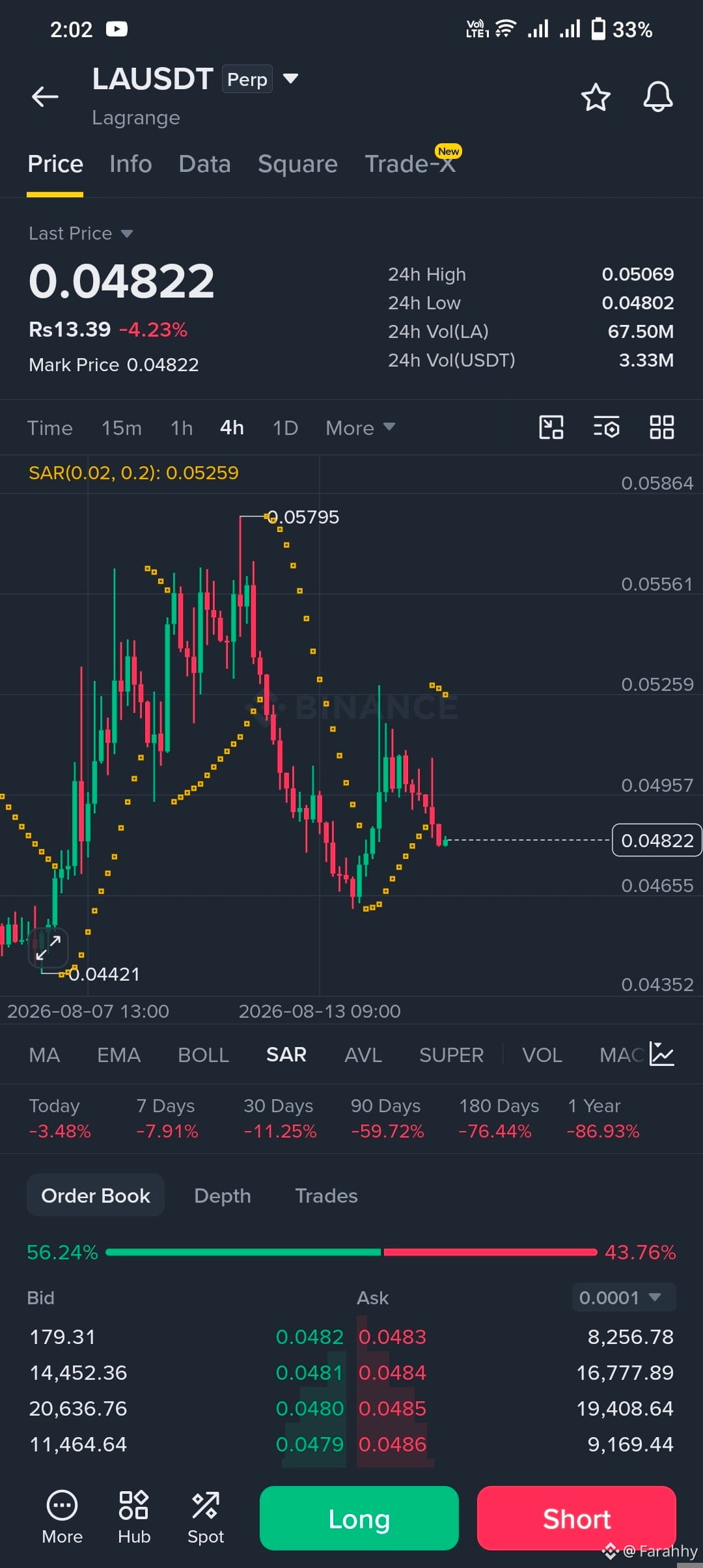The width and height of the screenshot is (703, 1568).
Task: Tap the back arrow icon
Action: [45, 96]
